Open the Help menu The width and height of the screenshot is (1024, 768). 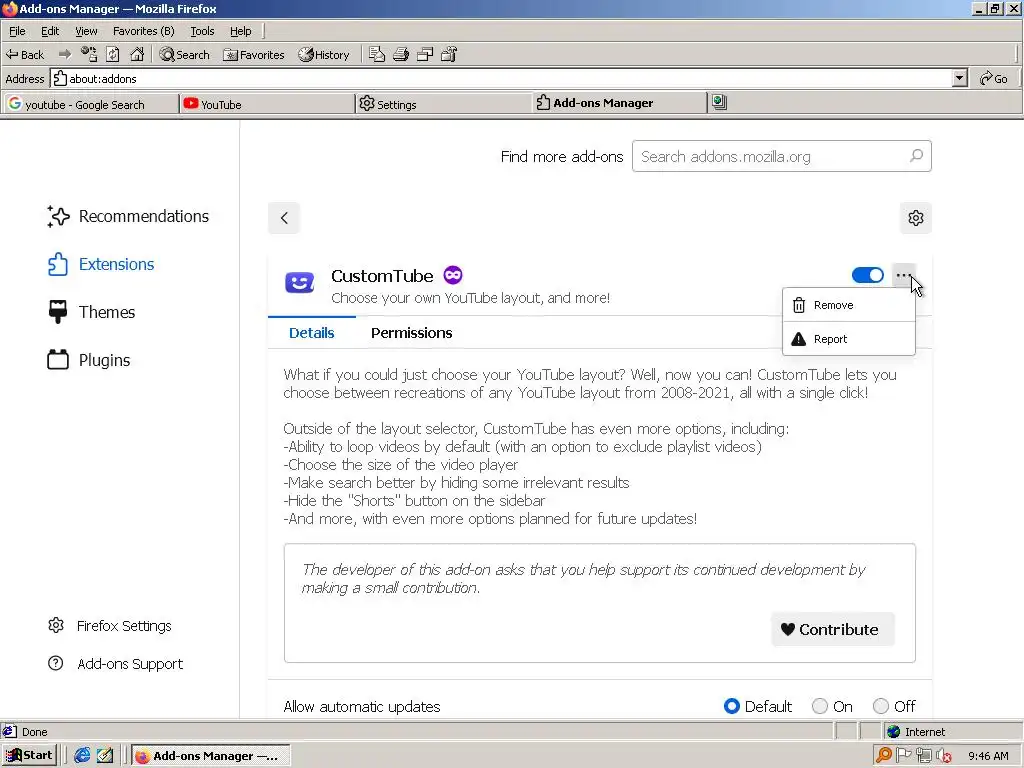tap(240, 31)
